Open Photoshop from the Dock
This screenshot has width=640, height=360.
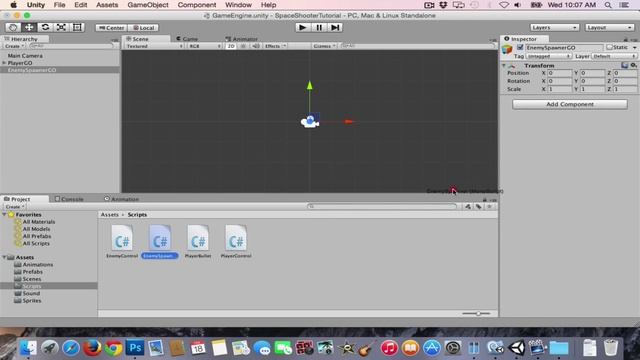click(135, 348)
